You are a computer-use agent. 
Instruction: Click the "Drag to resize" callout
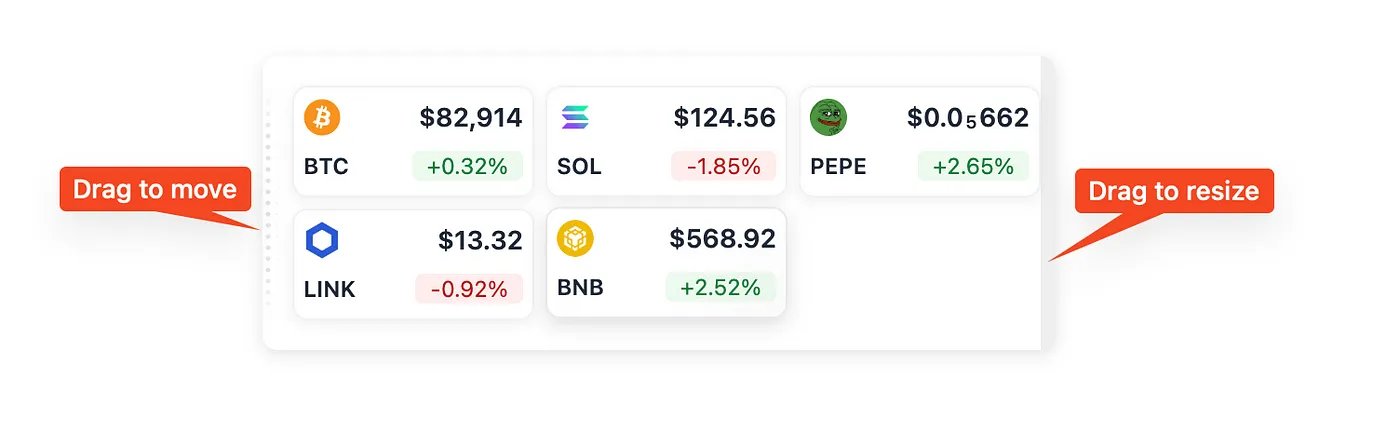coord(1173,191)
